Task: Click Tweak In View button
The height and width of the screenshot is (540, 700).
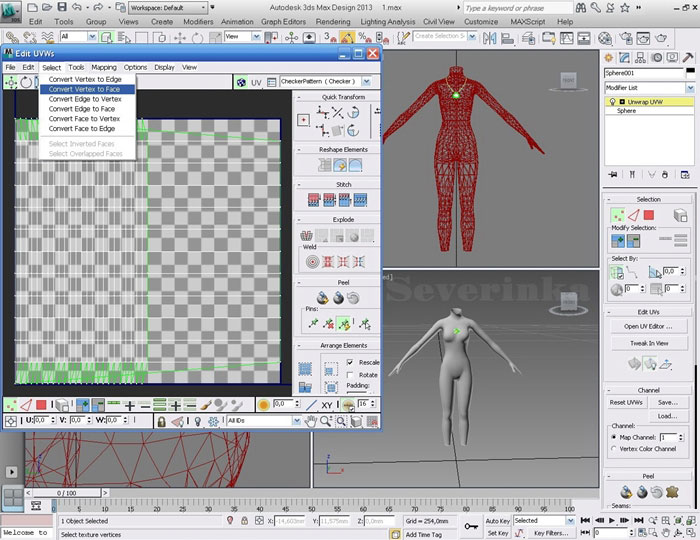Action: tap(648, 343)
